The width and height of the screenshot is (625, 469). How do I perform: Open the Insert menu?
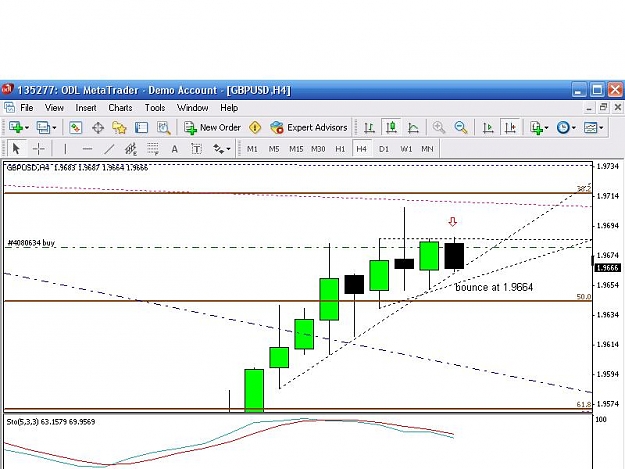[x=86, y=108]
